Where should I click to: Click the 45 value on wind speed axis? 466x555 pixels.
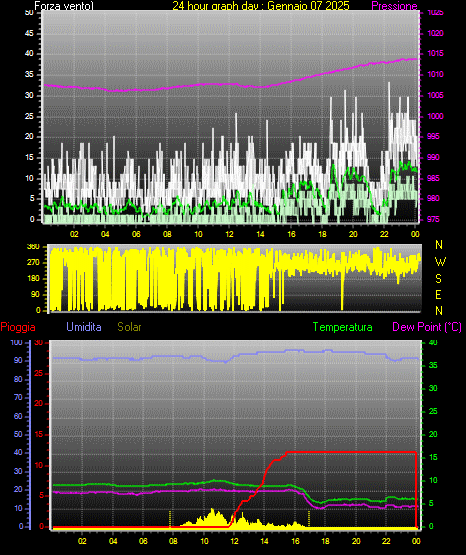point(29,33)
